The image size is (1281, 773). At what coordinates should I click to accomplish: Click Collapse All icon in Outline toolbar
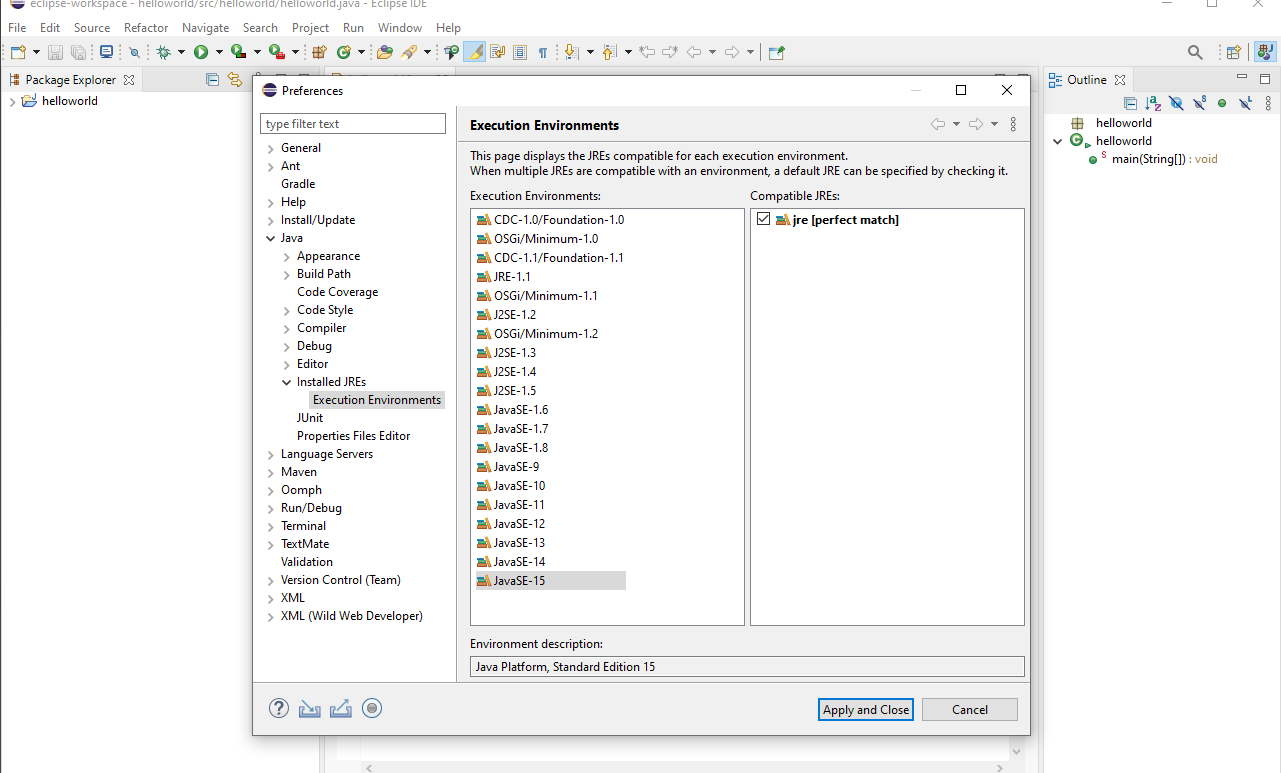(x=1130, y=103)
